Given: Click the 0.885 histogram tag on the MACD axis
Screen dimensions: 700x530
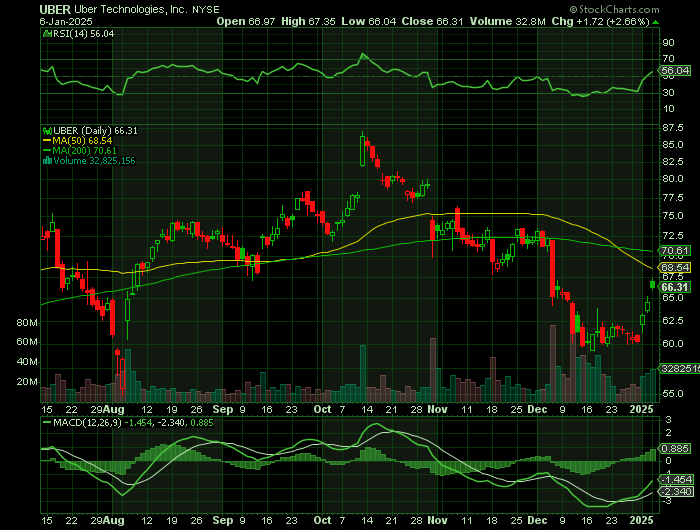Looking at the screenshot, I should [x=675, y=448].
